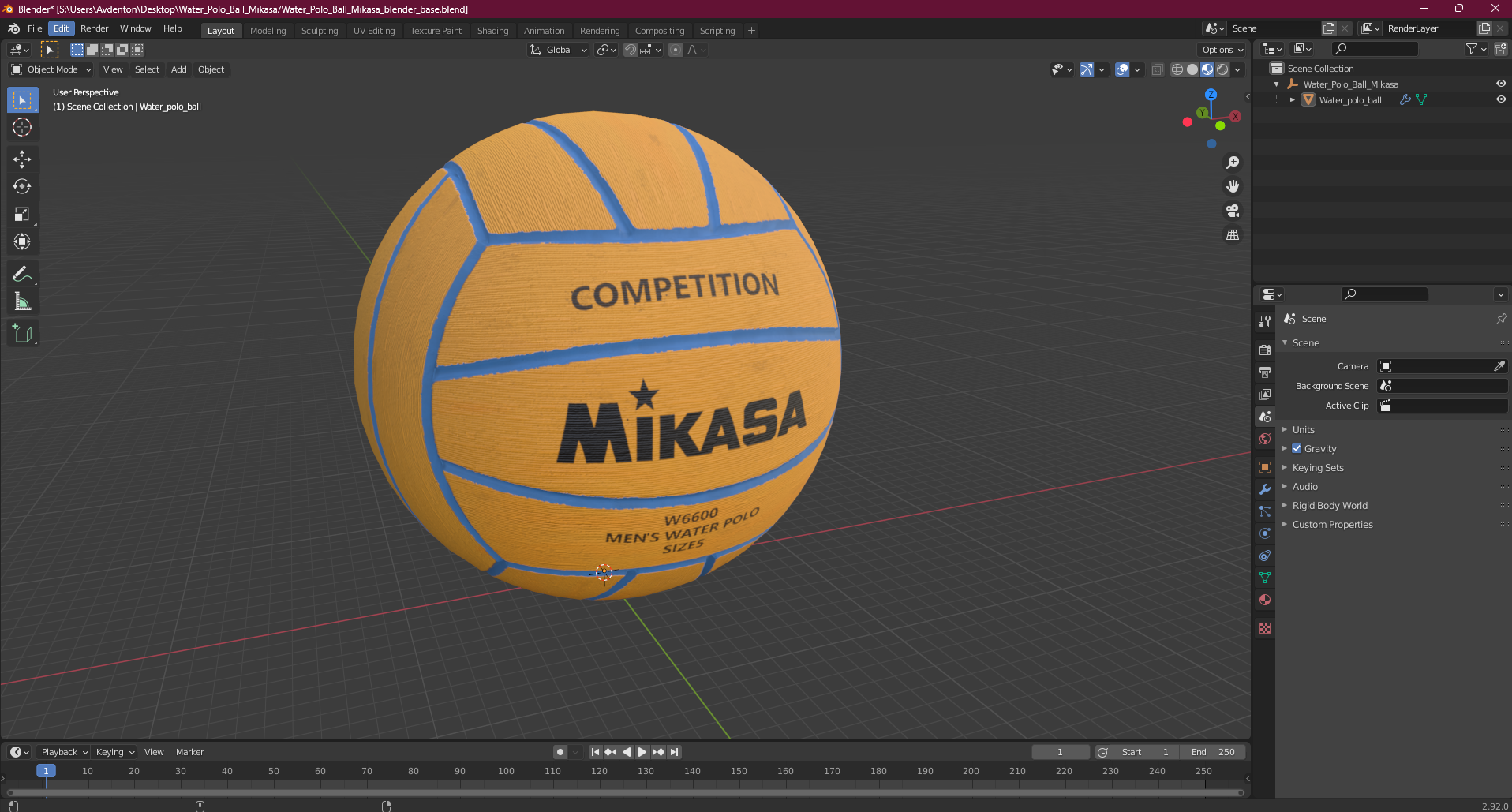Activate the 3D Cursor tool
The height and width of the screenshot is (812, 1512).
click(x=22, y=127)
